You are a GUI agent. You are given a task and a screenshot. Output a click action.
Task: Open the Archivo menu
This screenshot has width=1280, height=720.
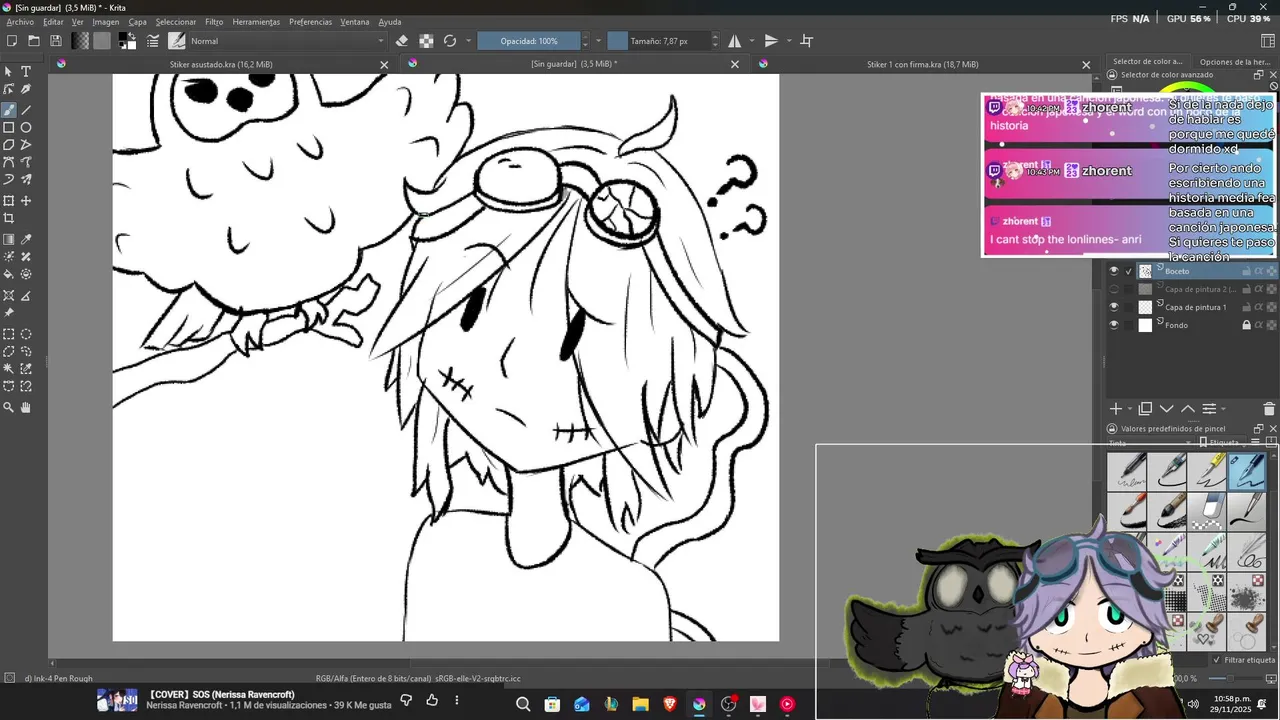click(x=20, y=22)
